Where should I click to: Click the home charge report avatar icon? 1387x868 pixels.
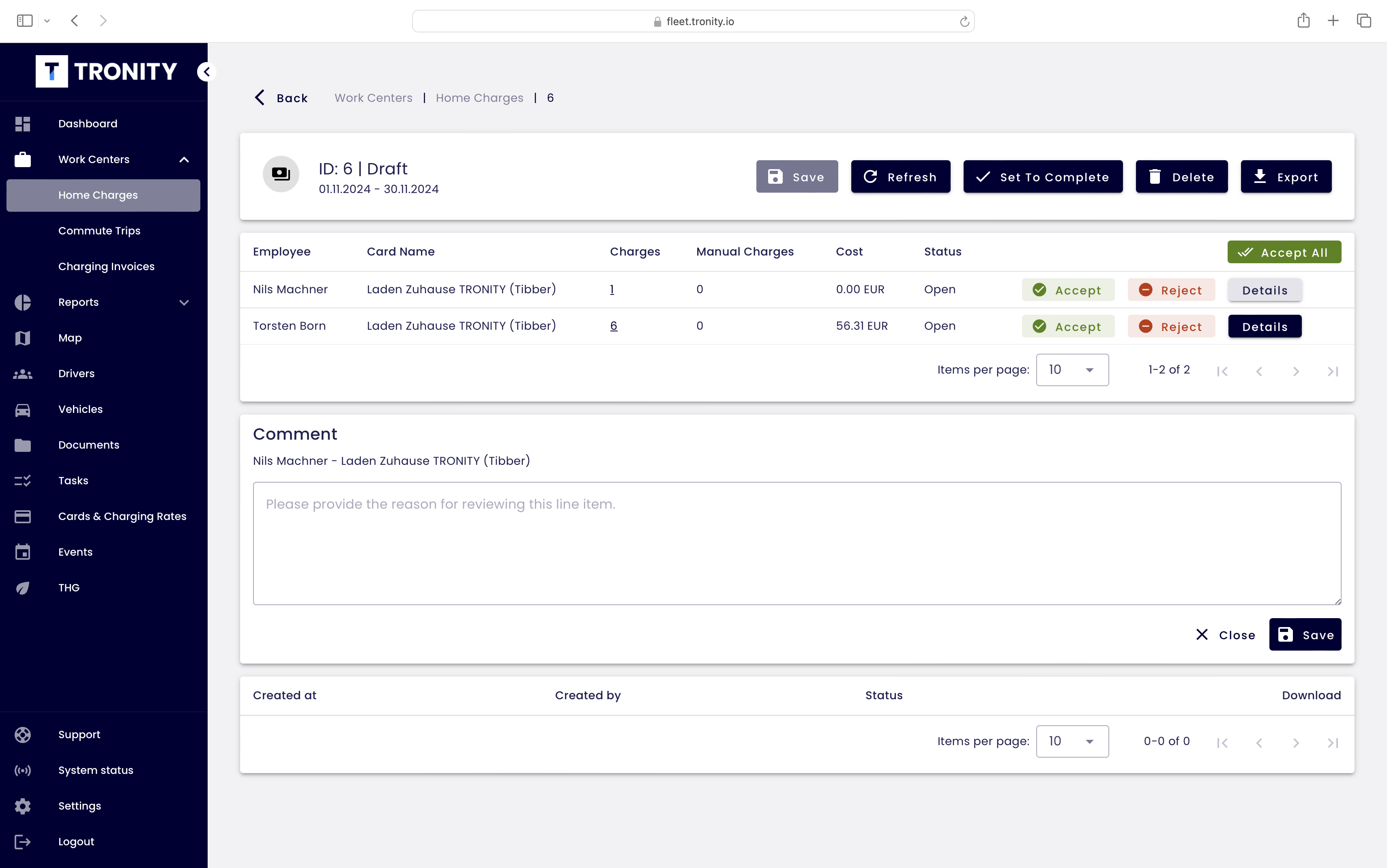pyautogui.click(x=281, y=174)
